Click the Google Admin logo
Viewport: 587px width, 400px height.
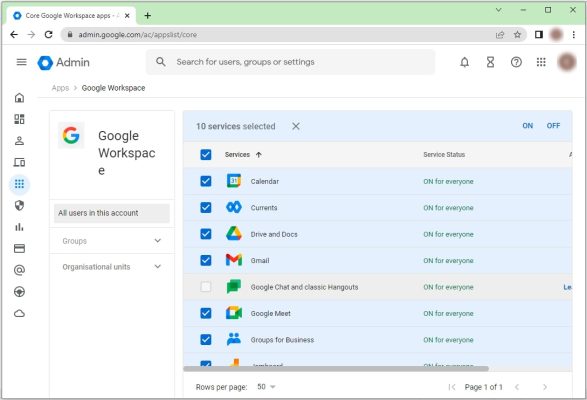64,62
